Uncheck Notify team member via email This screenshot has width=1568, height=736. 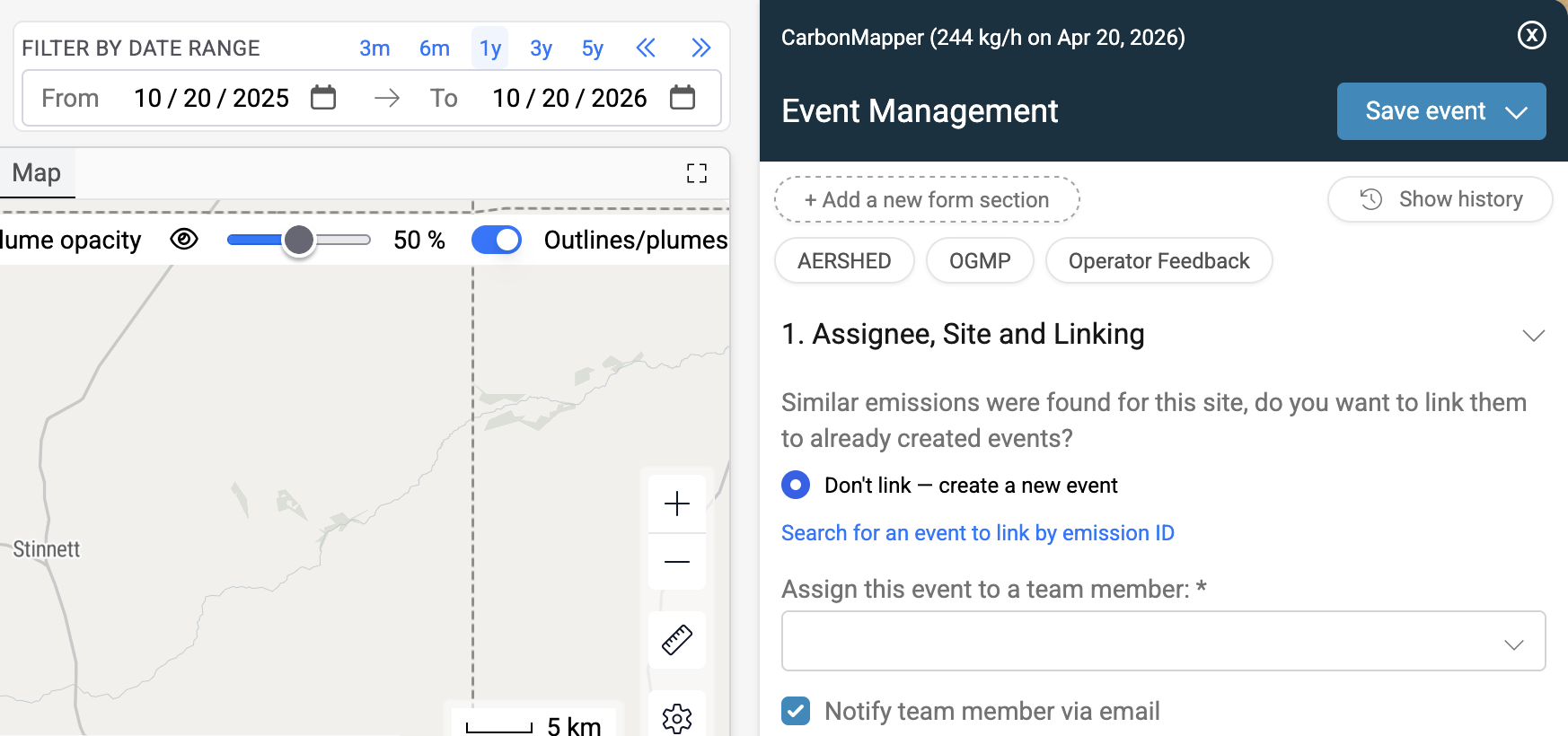click(796, 711)
